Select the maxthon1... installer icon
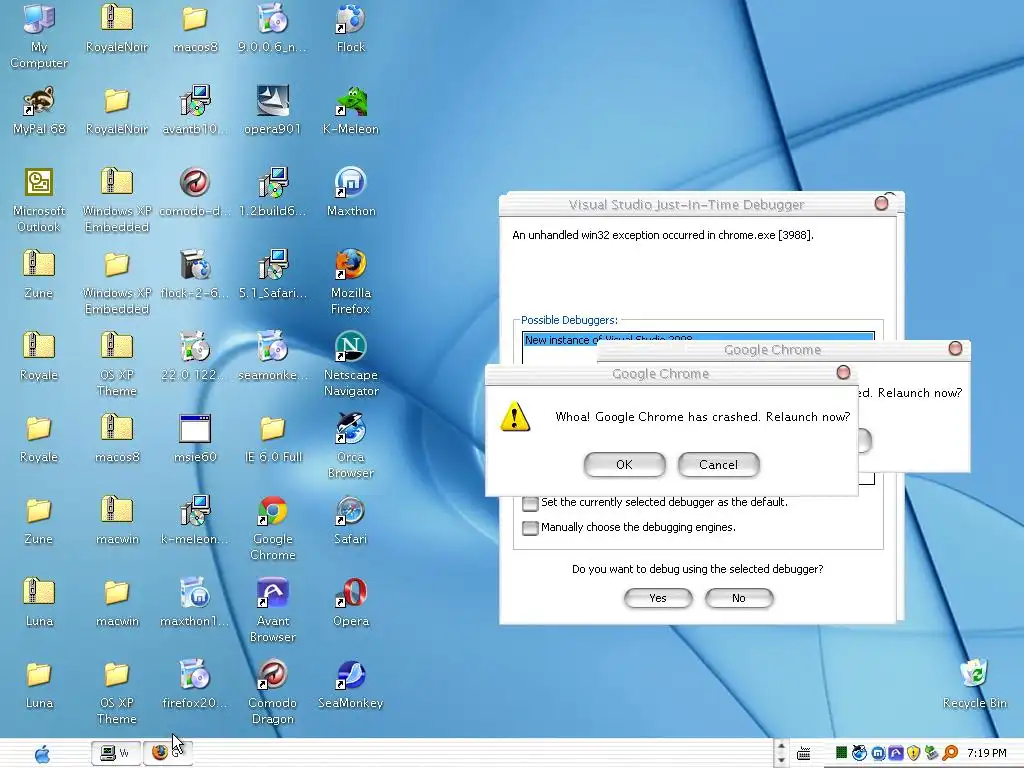 [x=195, y=602]
